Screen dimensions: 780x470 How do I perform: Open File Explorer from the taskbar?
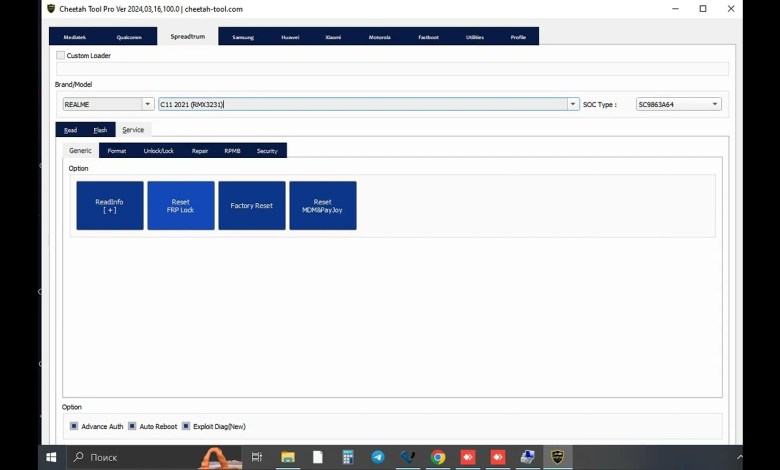click(288, 457)
